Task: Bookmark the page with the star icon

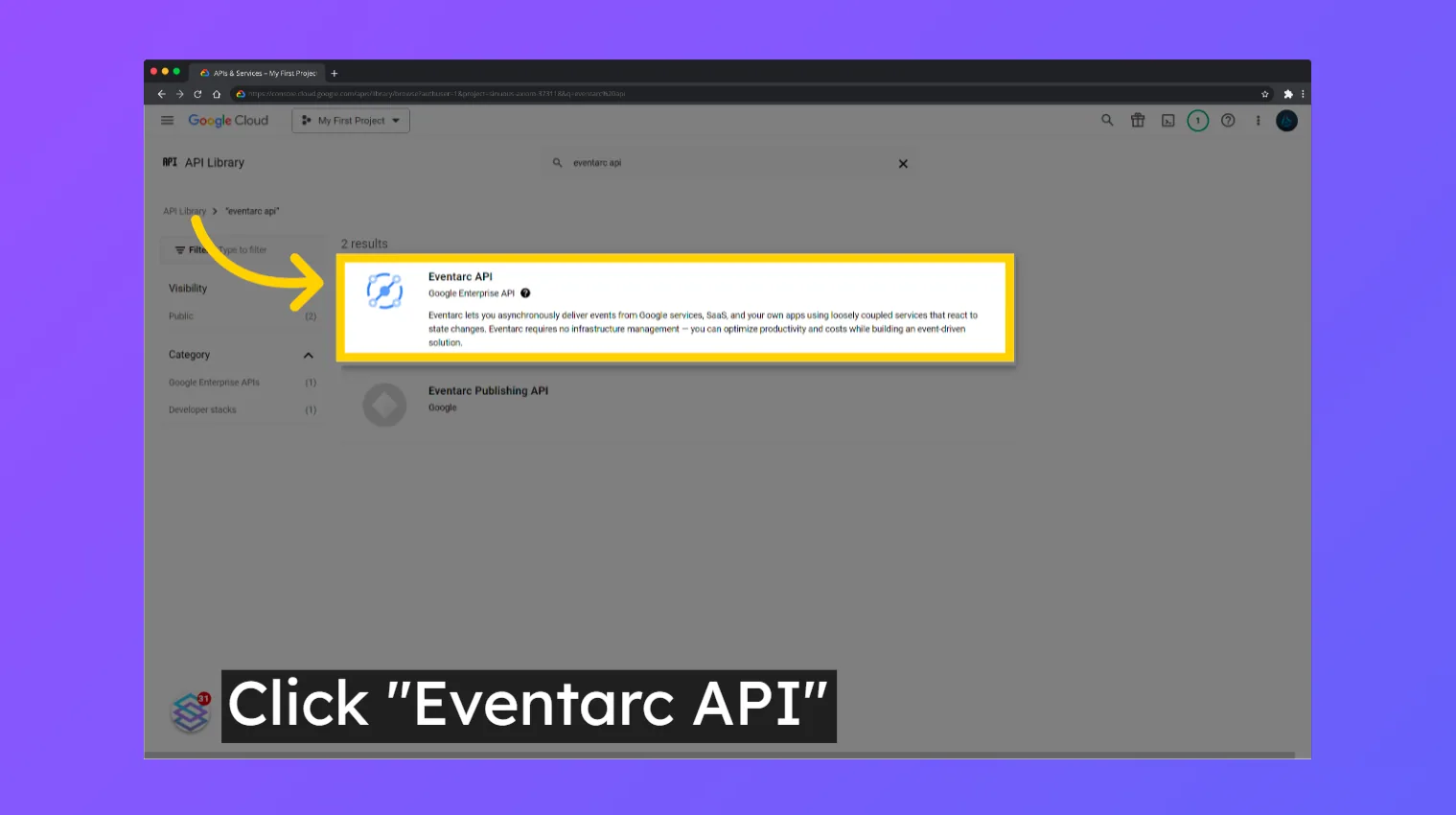Action: (1265, 94)
